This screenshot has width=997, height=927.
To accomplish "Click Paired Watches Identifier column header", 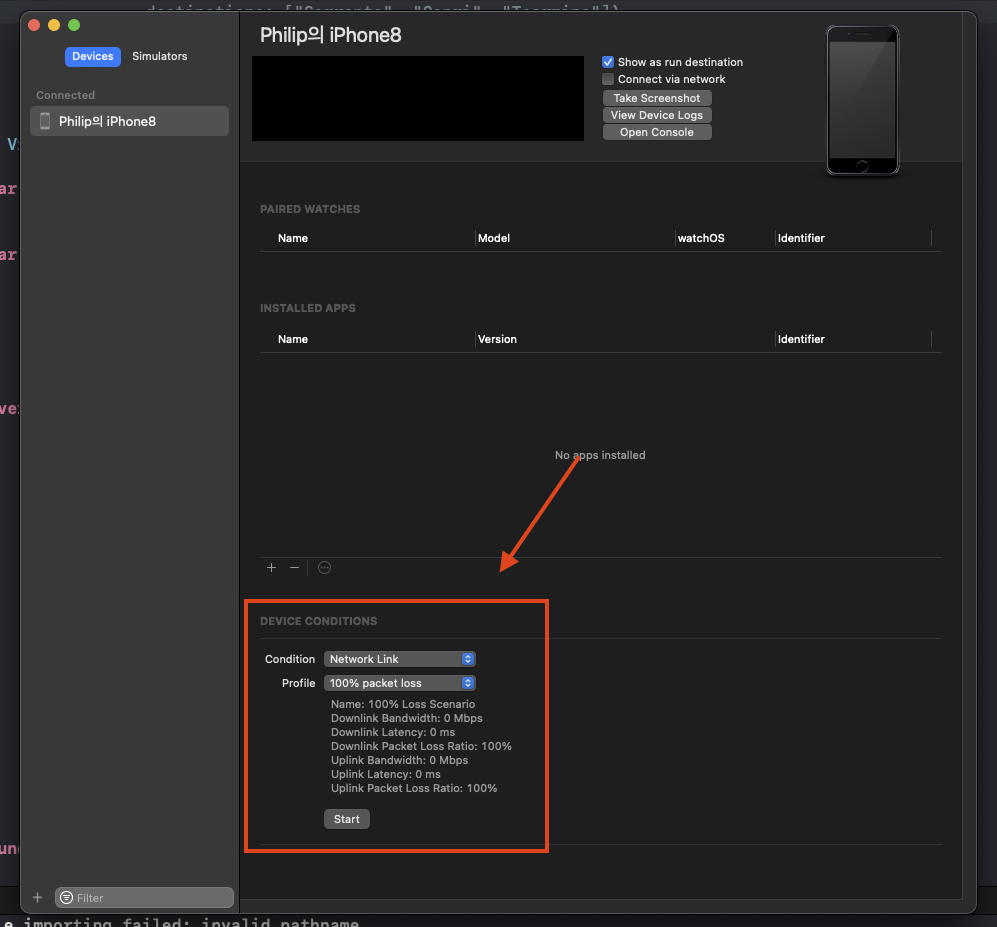I will point(801,238).
